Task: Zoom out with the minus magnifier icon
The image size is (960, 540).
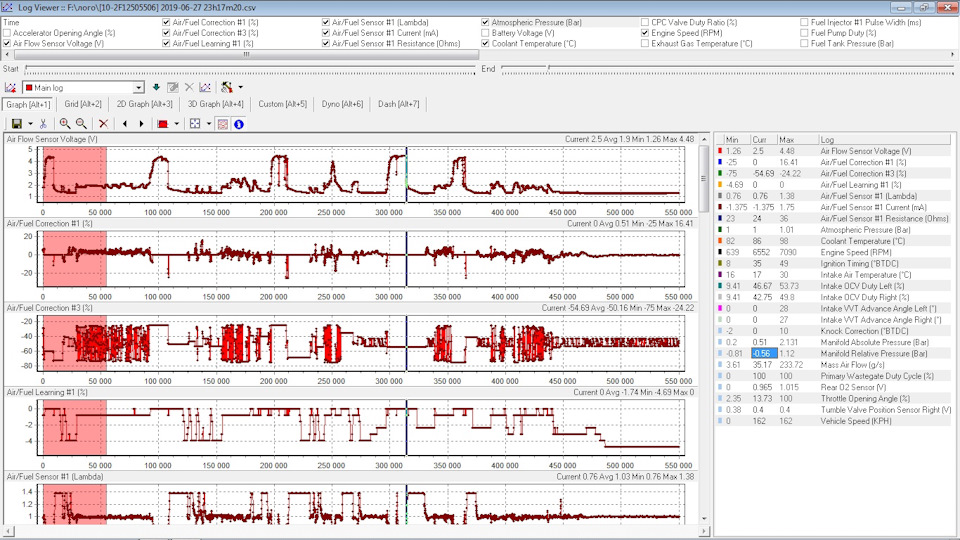Action: [x=81, y=124]
